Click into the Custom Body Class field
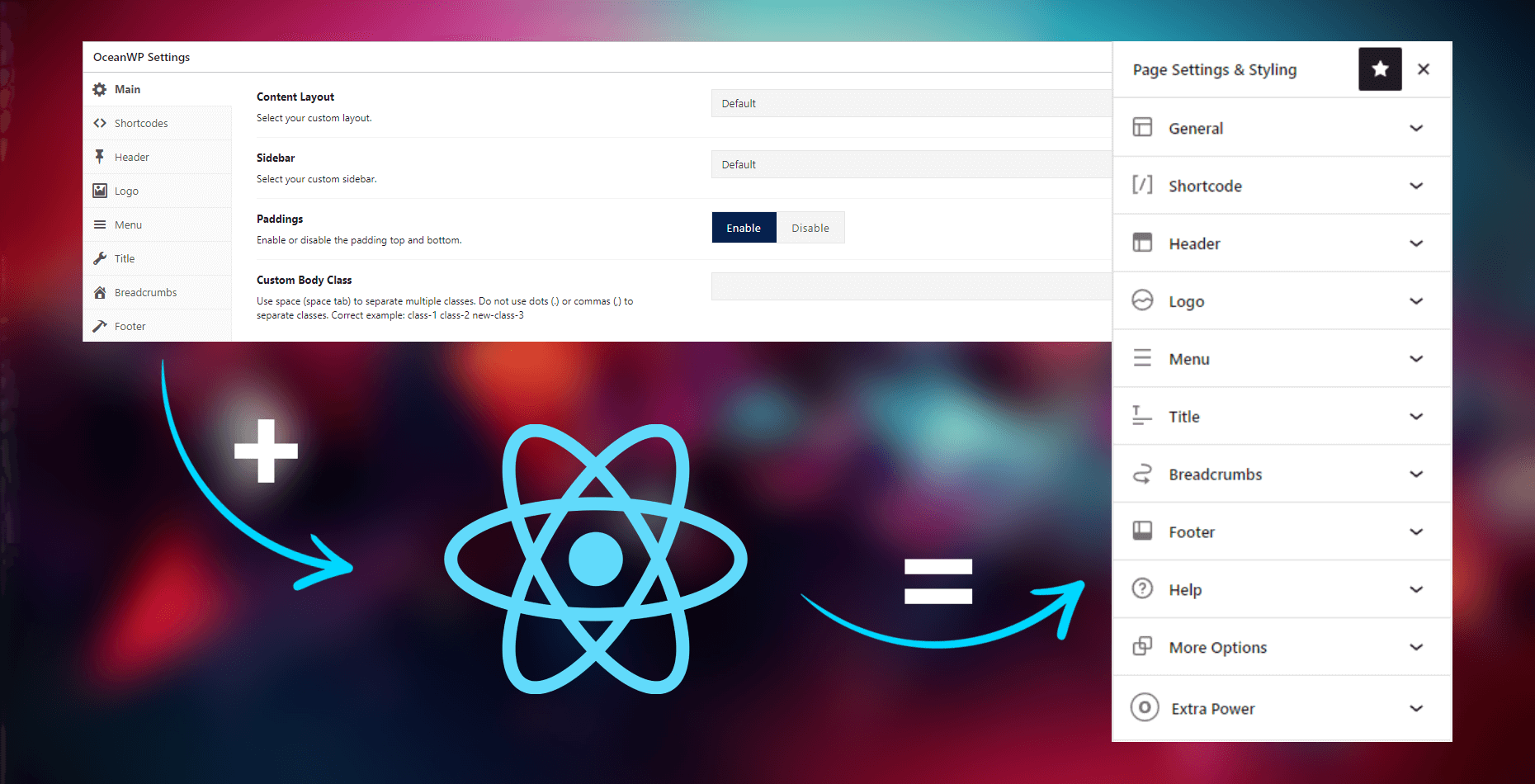 click(911, 286)
